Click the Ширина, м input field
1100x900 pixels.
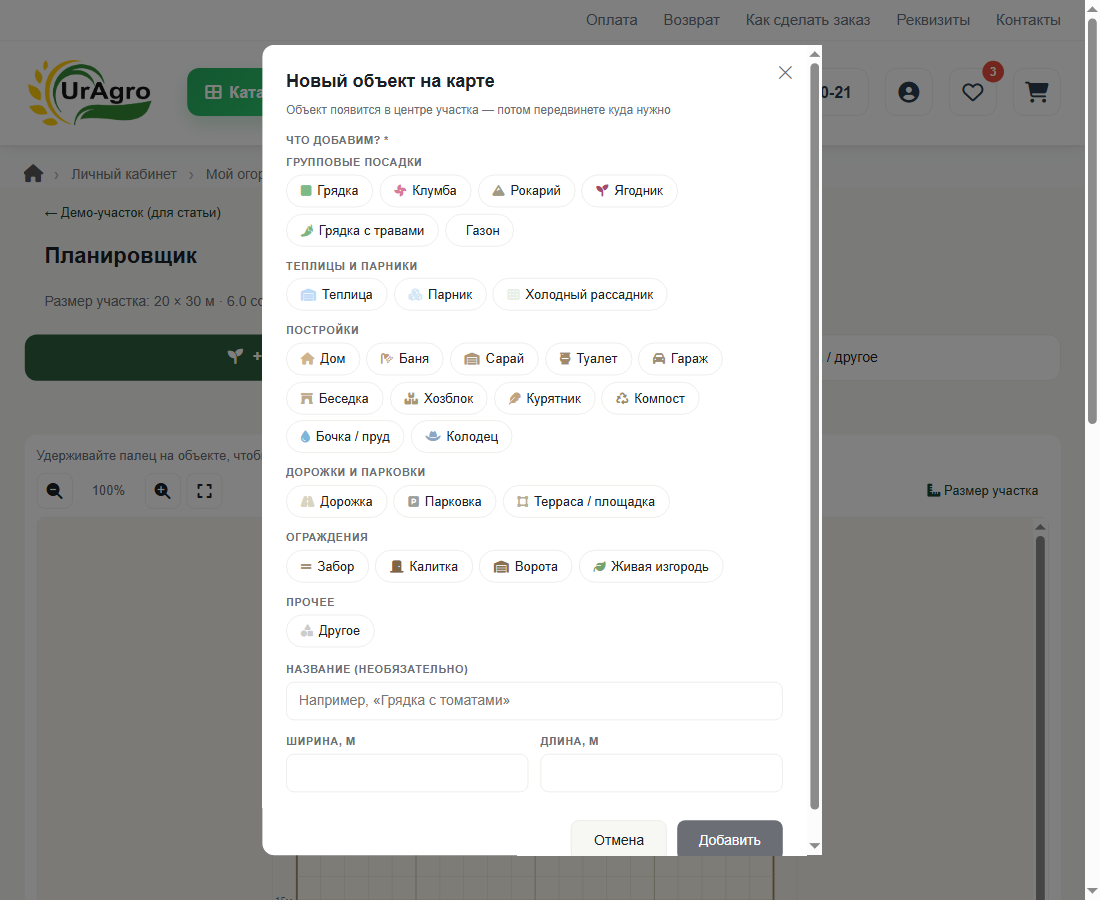[x=407, y=773]
